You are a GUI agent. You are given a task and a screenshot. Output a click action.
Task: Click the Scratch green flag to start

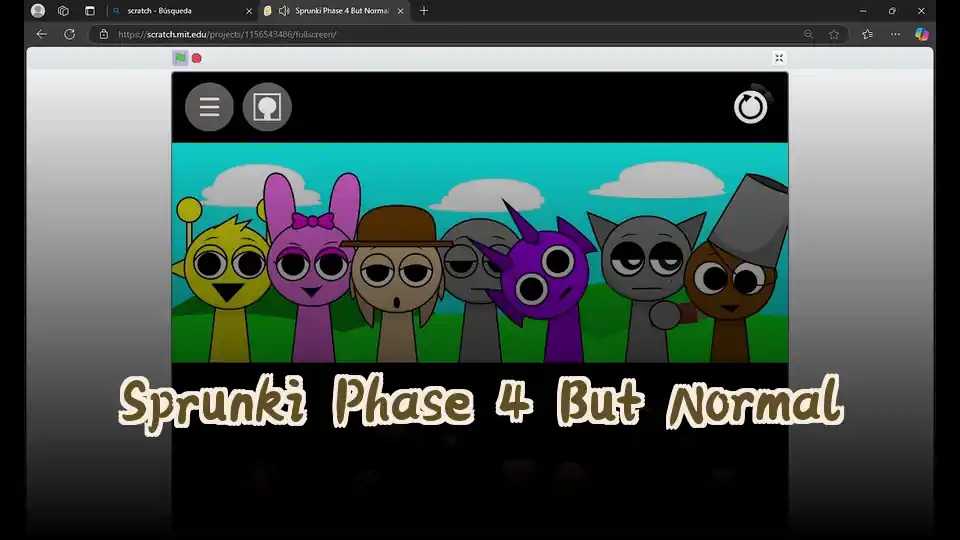point(180,58)
